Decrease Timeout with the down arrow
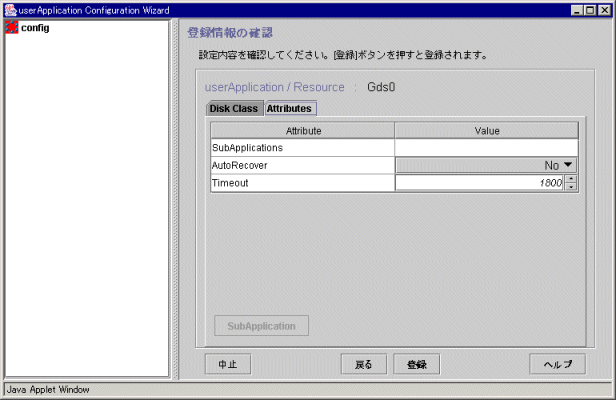 (571, 187)
